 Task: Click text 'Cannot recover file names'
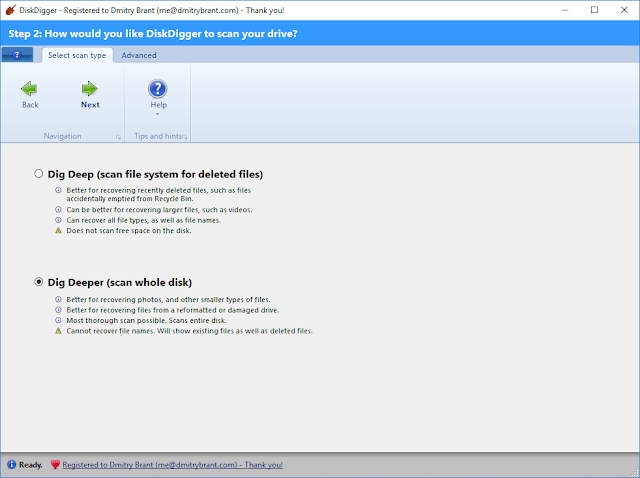pyautogui.click(x=111, y=331)
